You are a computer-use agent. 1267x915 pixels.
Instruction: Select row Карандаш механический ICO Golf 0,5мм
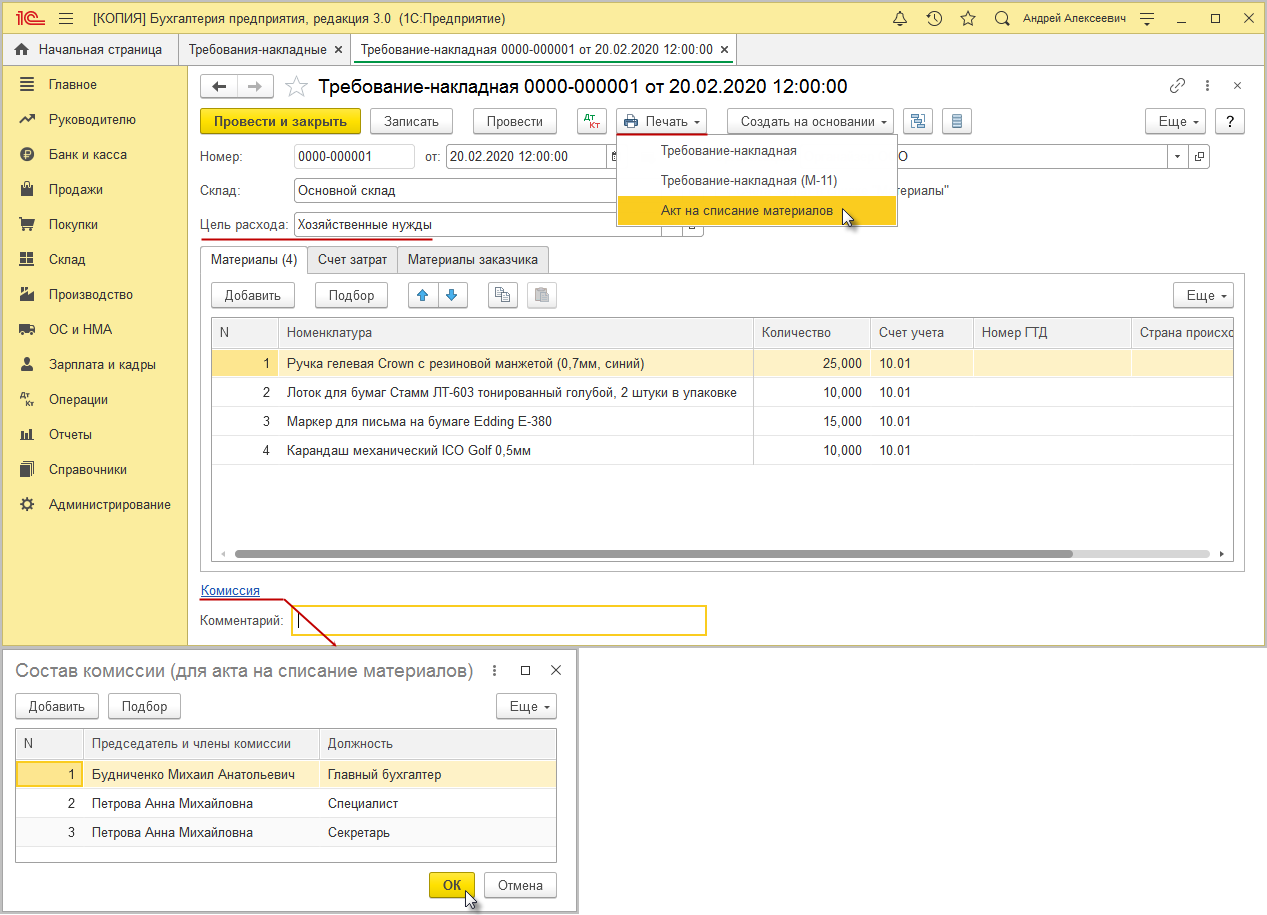722,451
